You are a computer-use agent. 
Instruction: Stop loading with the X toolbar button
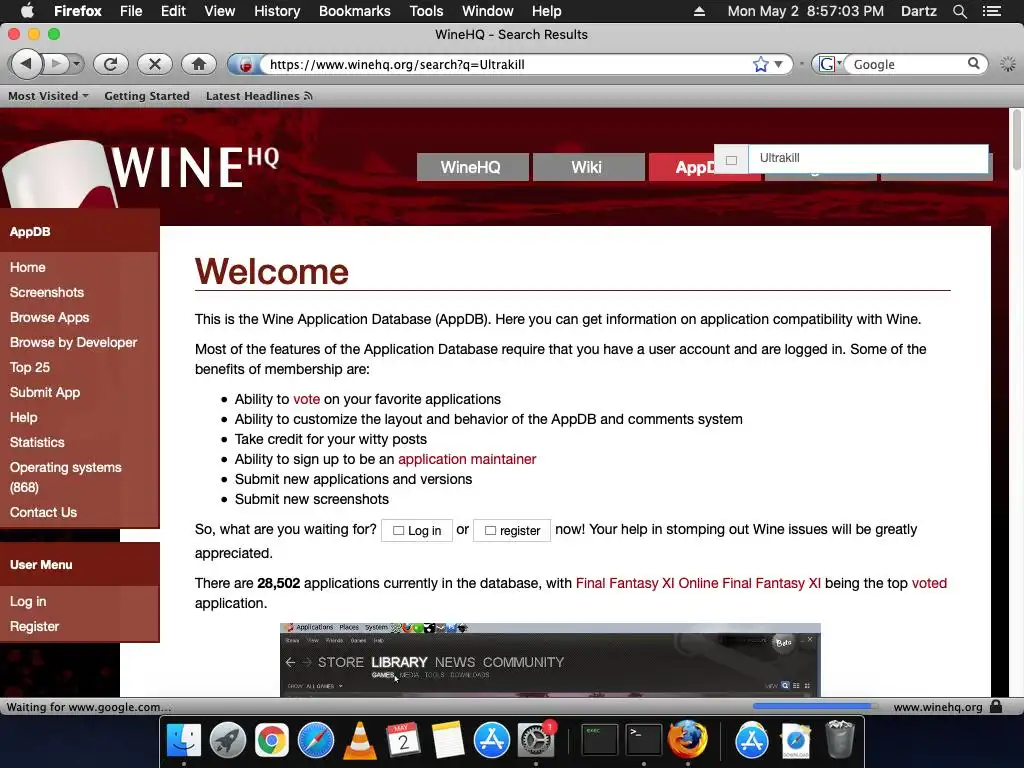[155, 64]
